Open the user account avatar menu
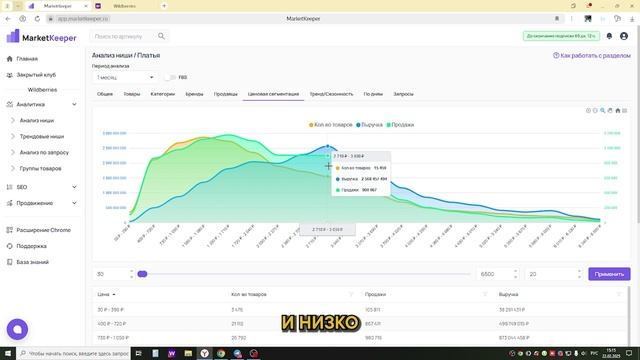Viewport: 640px width, 360px height. click(x=624, y=36)
